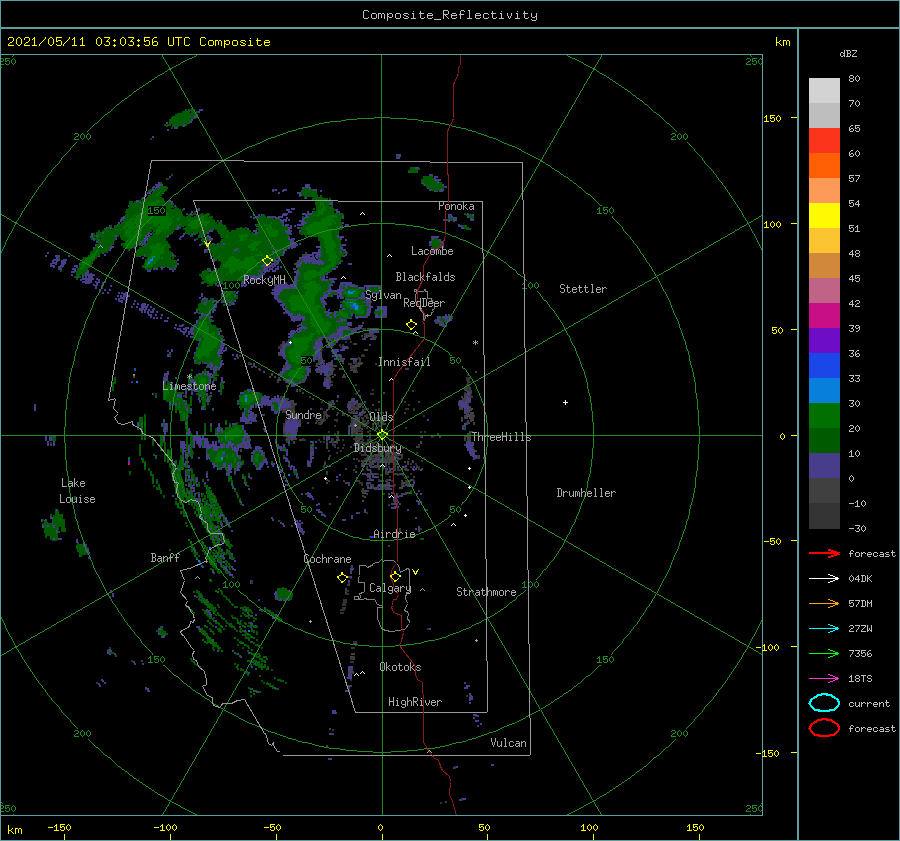The width and height of the screenshot is (900, 841).
Task: Select the white 04DK arrow icon
Action: coord(824,579)
